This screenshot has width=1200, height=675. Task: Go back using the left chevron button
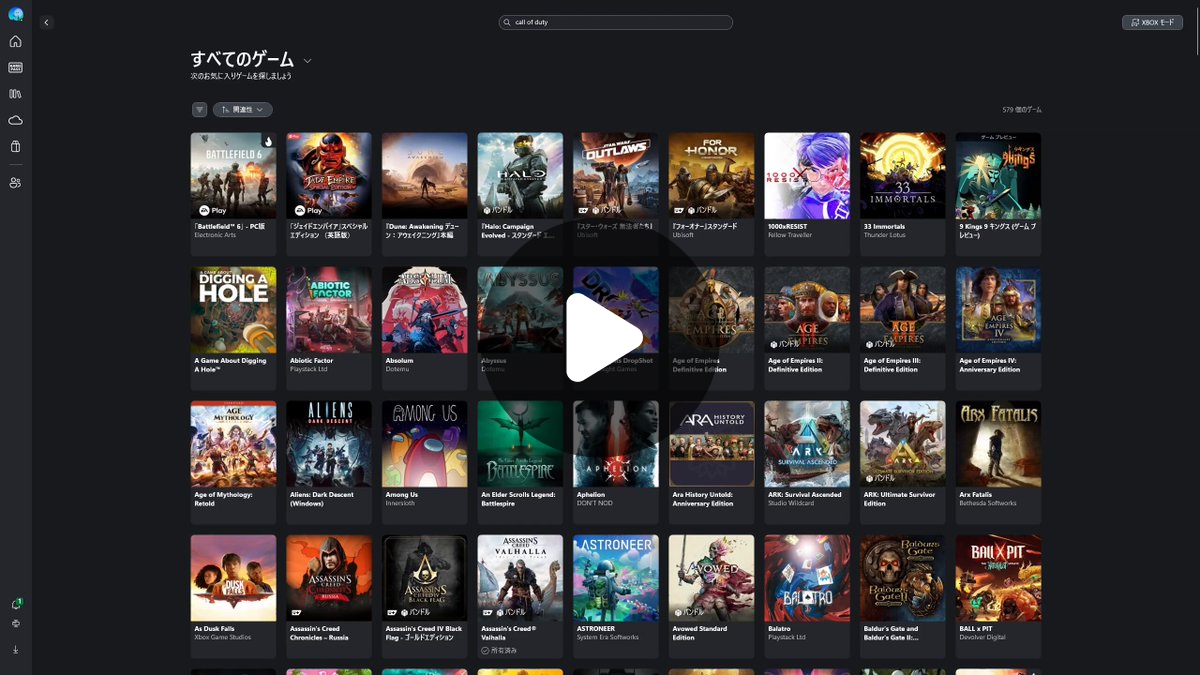[x=46, y=22]
